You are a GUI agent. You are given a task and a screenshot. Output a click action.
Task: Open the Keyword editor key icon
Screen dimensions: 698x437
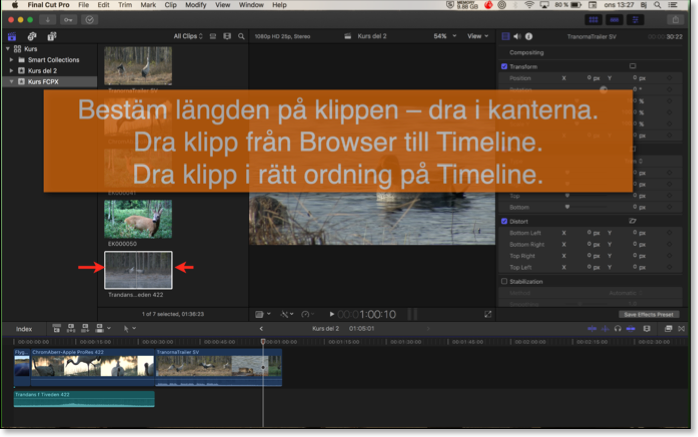click(x=68, y=20)
